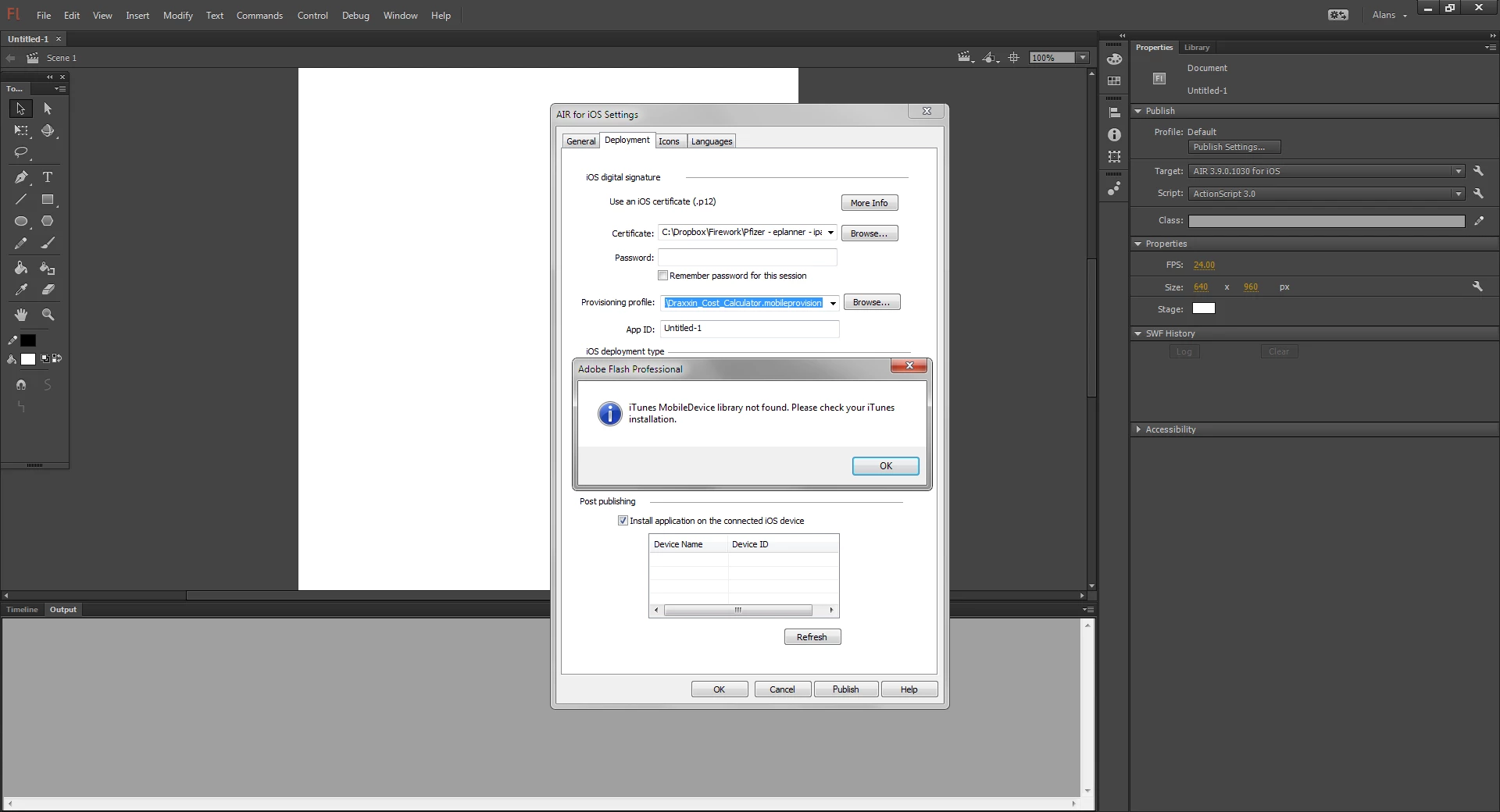Screen dimensions: 1500x812
Task: Collapse the SWF History section
Action: pyautogui.click(x=1138, y=333)
